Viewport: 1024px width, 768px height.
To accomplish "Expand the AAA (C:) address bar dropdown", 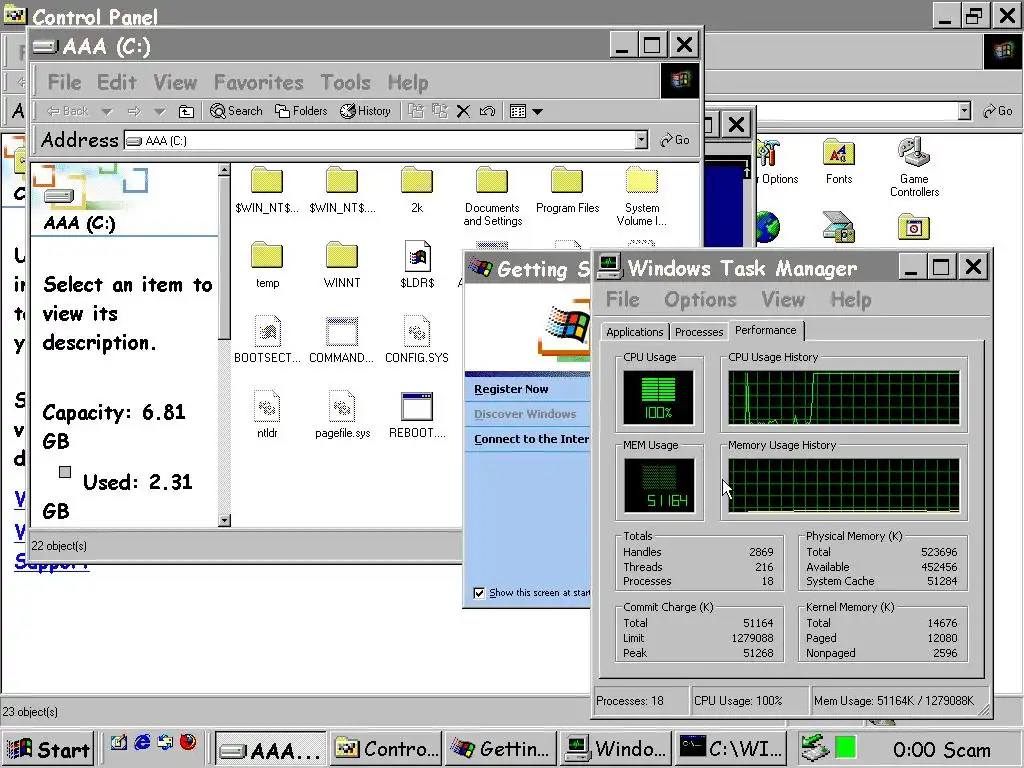I will tap(641, 140).
